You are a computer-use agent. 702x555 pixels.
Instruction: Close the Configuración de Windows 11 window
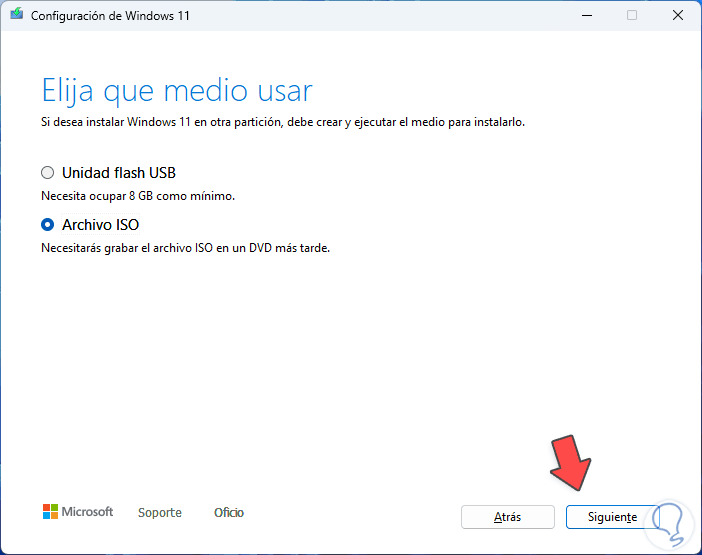(x=678, y=16)
